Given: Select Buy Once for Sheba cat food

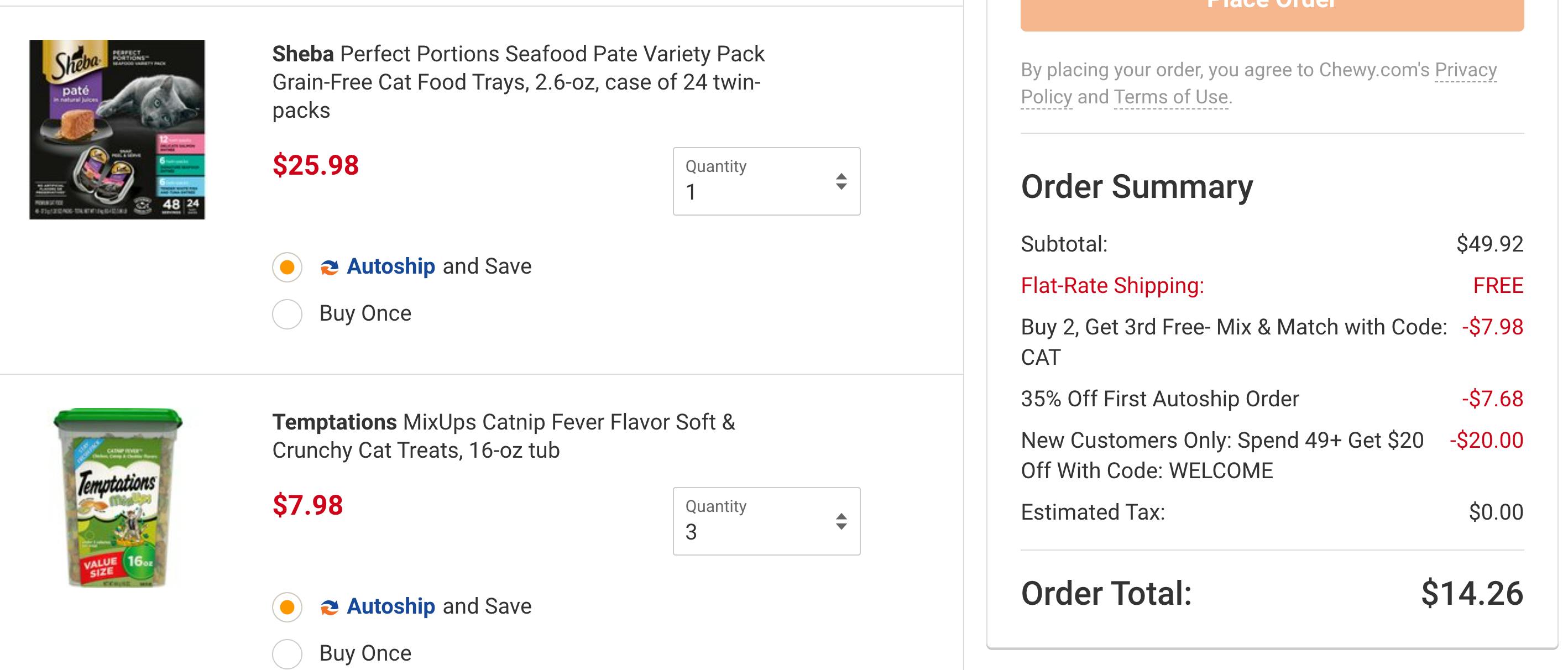Looking at the screenshot, I should pos(288,314).
